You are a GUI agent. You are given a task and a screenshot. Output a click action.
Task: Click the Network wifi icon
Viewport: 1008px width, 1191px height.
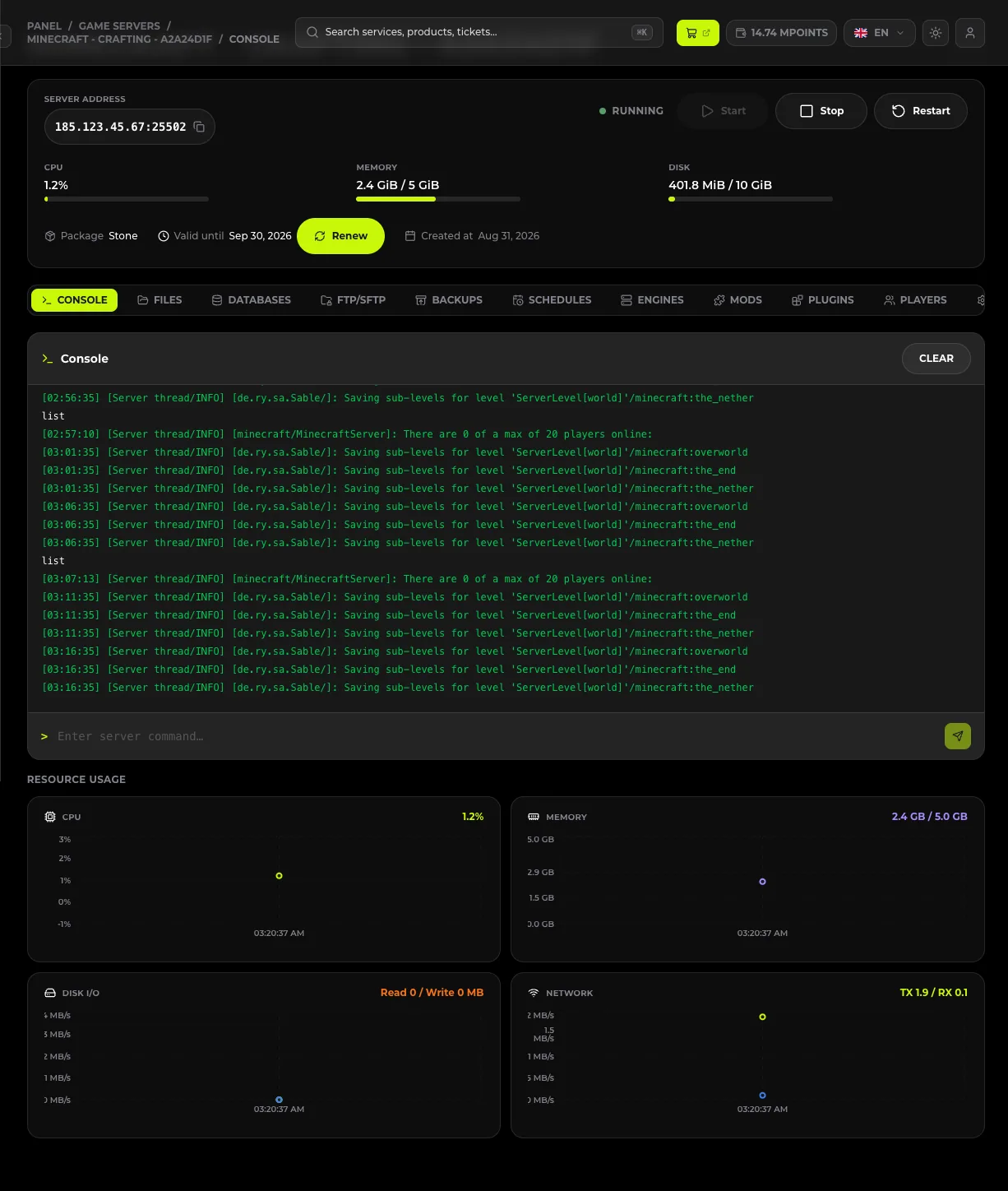pyautogui.click(x=534, y=993)
